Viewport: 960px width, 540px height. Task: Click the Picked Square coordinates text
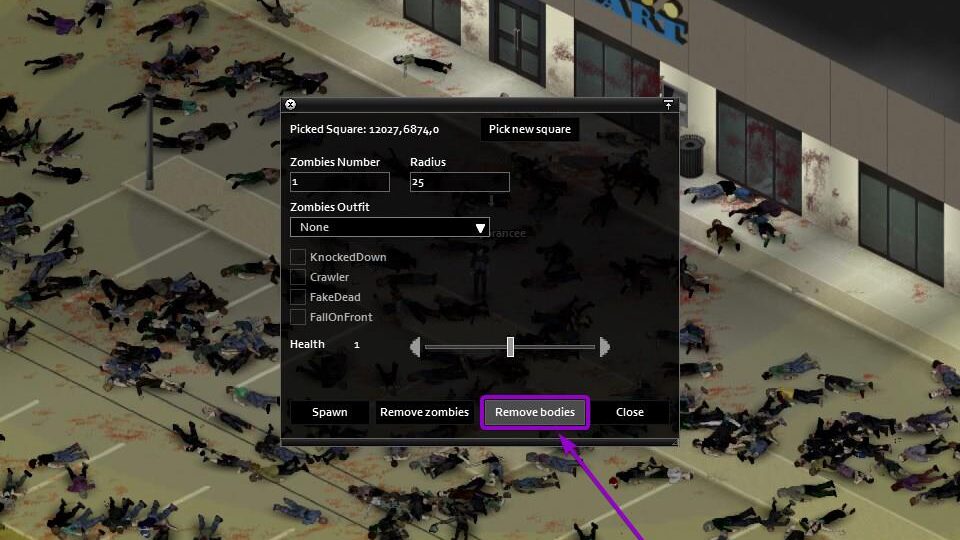(364, 129)
